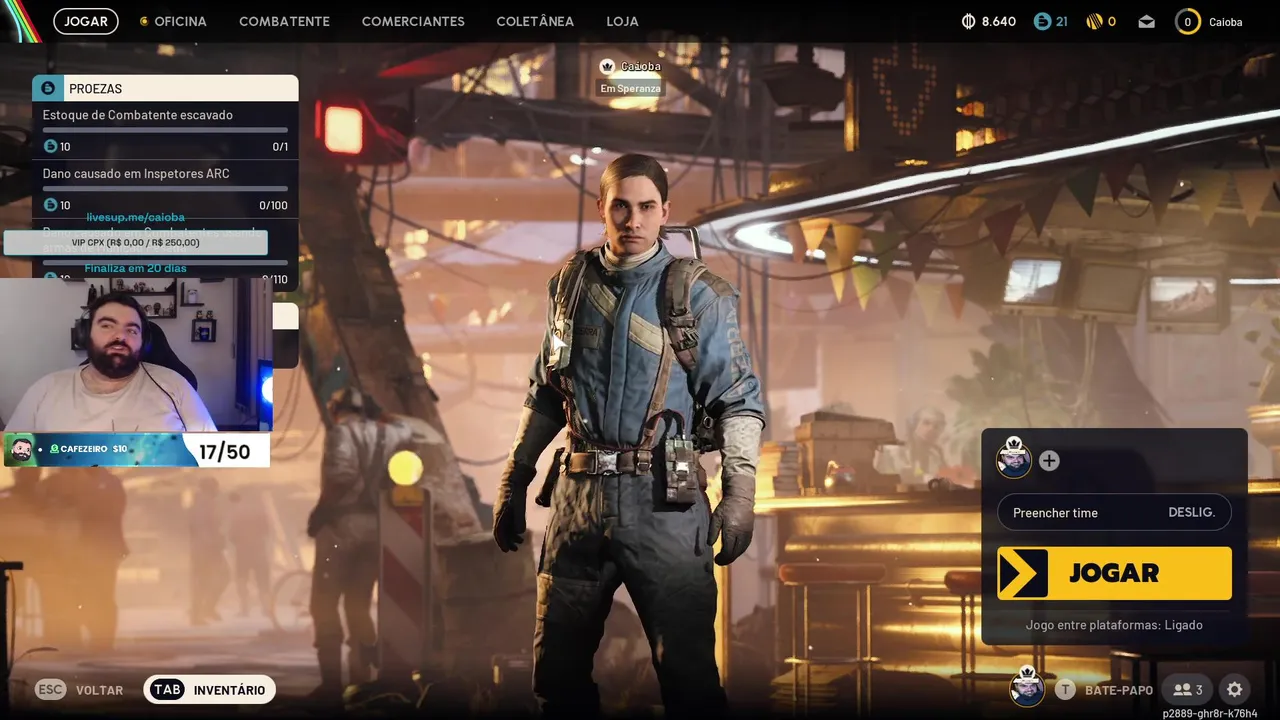Open the JOGAR top navigation tab
The width and height of the screenshot is (1280, 720).
86,21
